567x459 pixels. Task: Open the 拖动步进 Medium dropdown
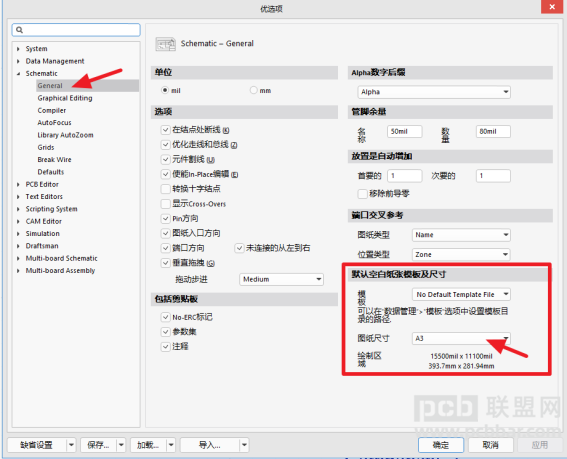(281, 279)
